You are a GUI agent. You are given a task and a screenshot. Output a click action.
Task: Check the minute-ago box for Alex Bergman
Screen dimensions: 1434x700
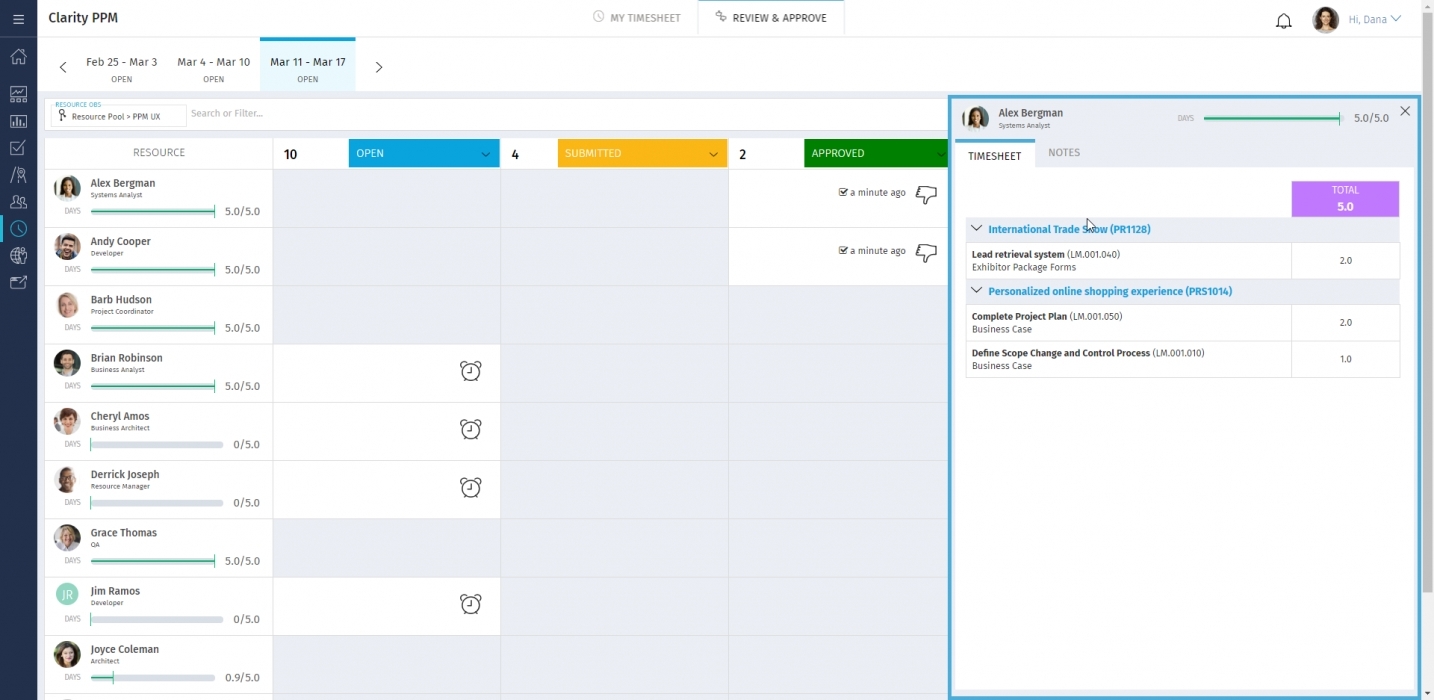point(842,192)
